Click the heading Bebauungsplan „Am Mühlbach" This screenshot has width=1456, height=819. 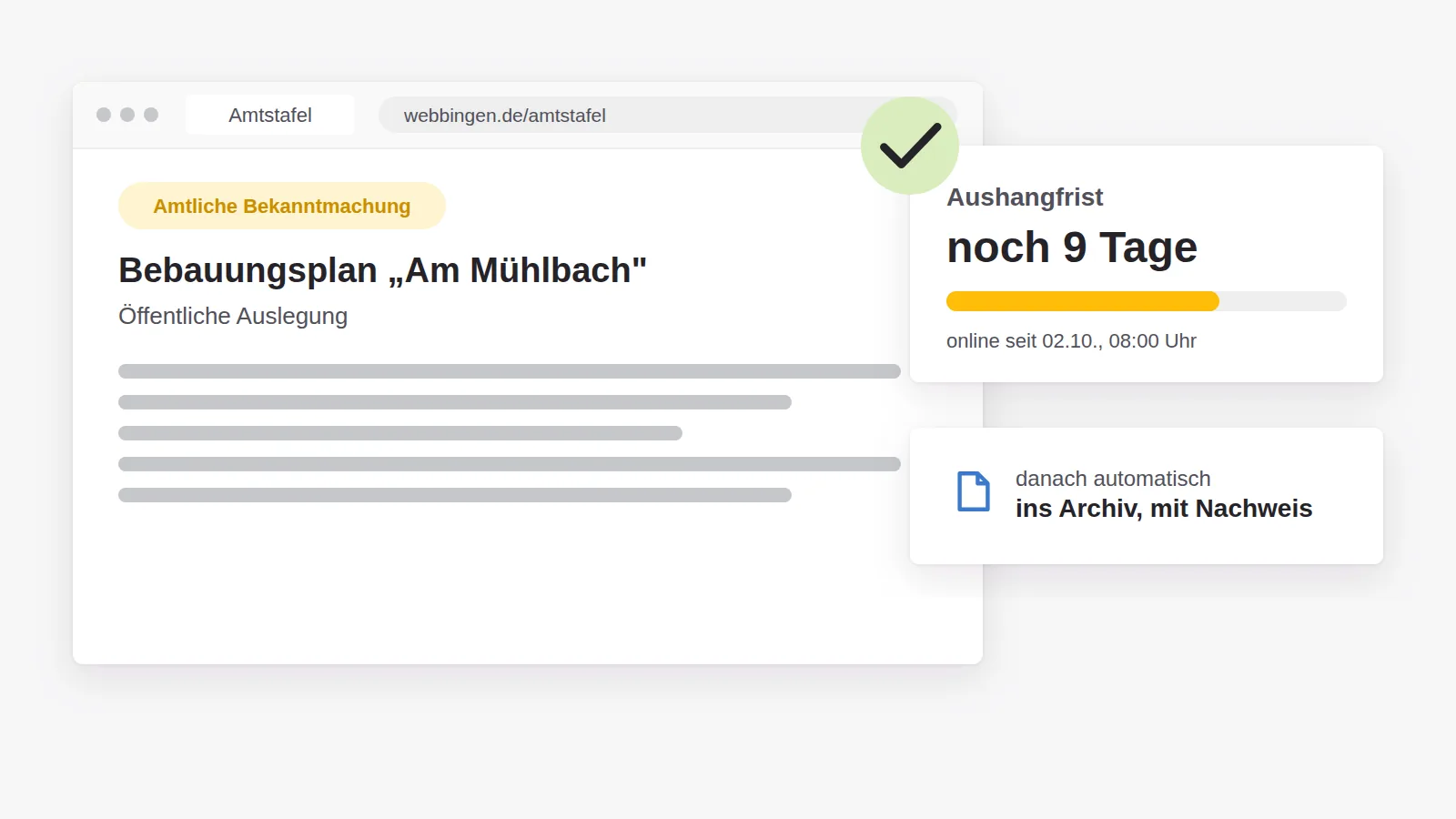coord(382,270)
